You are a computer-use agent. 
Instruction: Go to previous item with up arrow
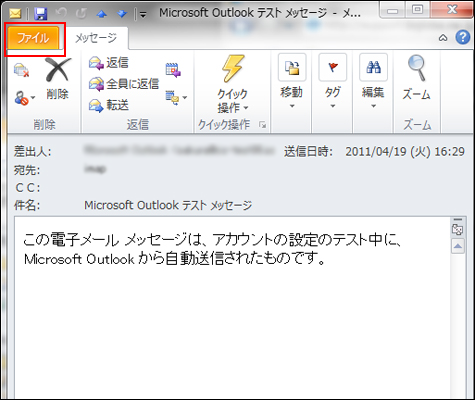tap(102, 14)
